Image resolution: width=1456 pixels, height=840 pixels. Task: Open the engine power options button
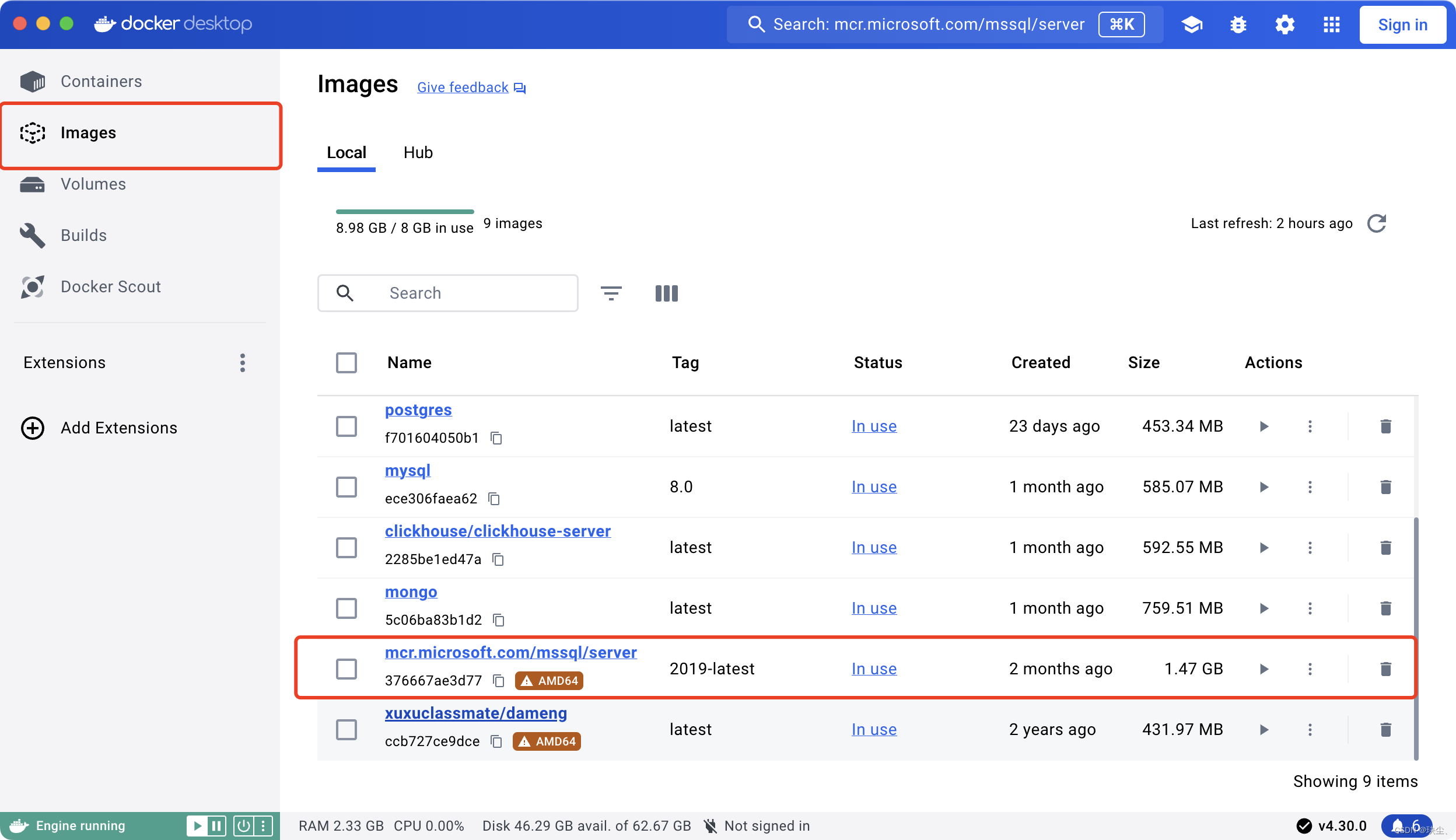244,826
